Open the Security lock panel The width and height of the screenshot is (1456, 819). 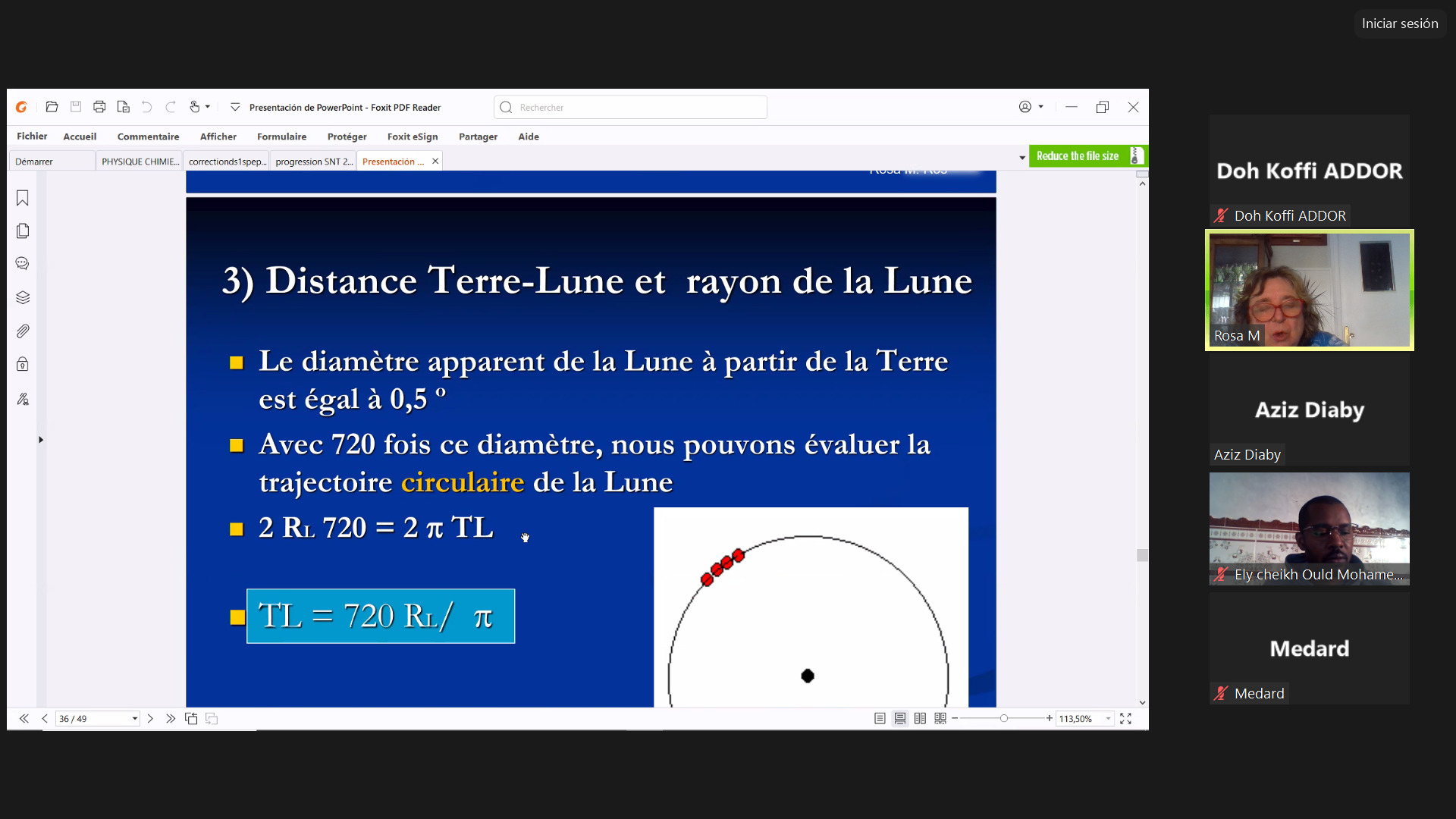pos(23,365)
